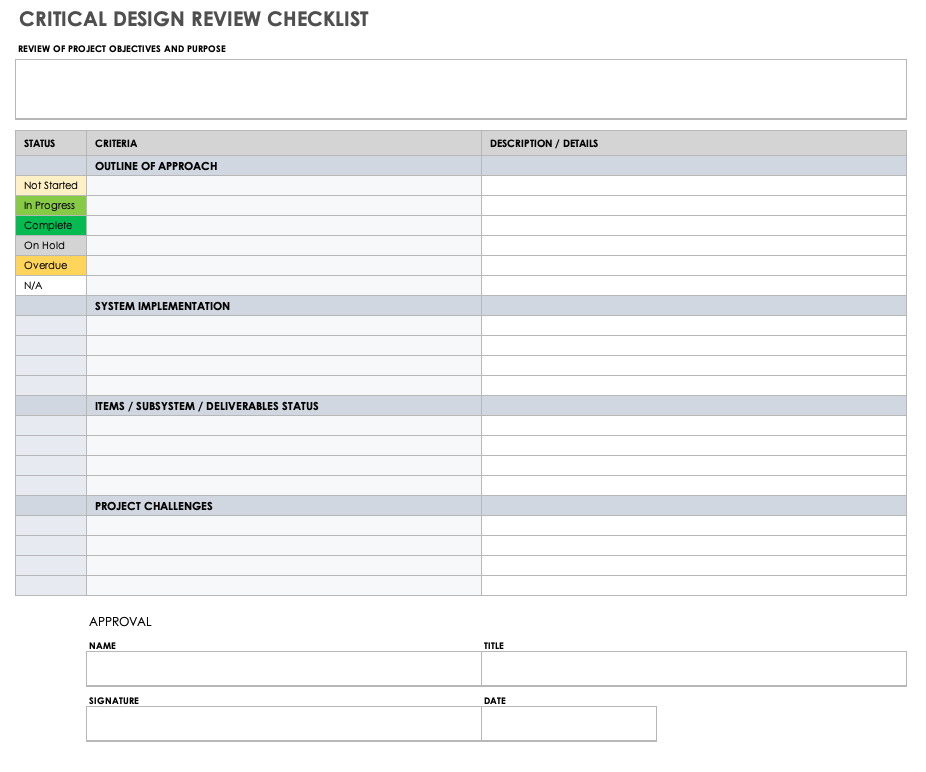Select the 'Not Started' status cell
926x772 pixels.
pos(49,185)
